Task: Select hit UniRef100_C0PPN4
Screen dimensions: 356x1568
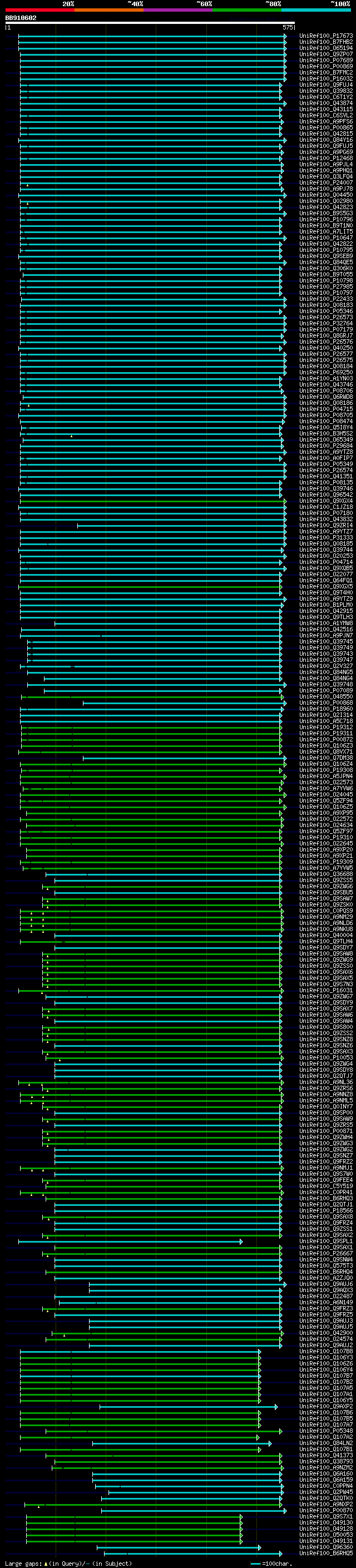Action: pos(326,1485)
